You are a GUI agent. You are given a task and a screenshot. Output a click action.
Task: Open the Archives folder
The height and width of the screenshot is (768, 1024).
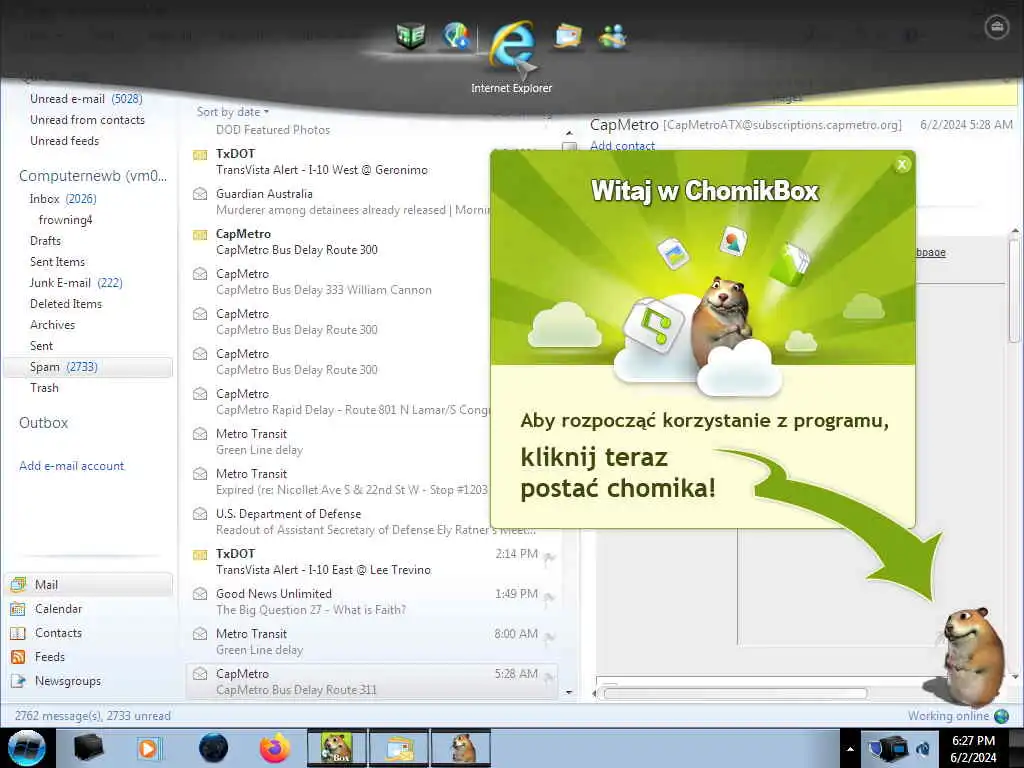[x=52, y=325]
